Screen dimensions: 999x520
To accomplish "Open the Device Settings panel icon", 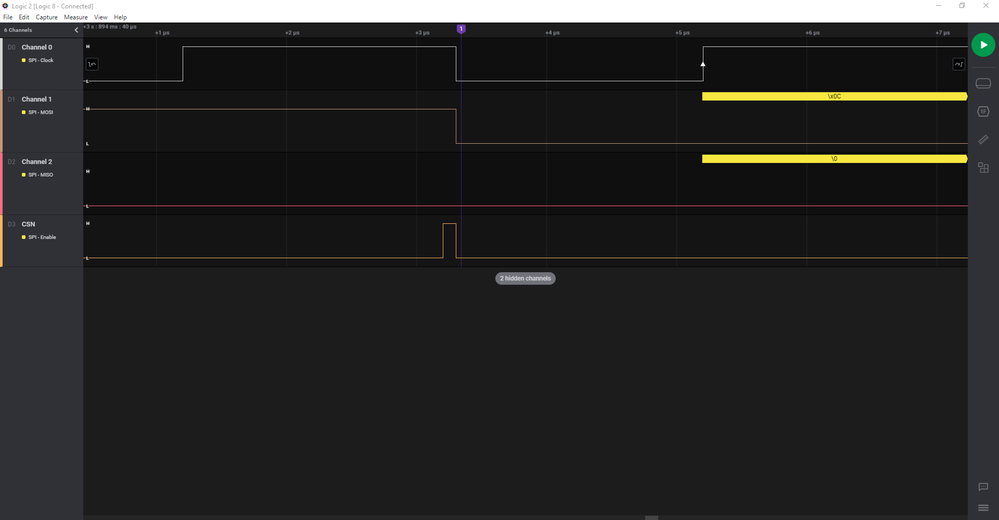I will click(x=983, y=83).
